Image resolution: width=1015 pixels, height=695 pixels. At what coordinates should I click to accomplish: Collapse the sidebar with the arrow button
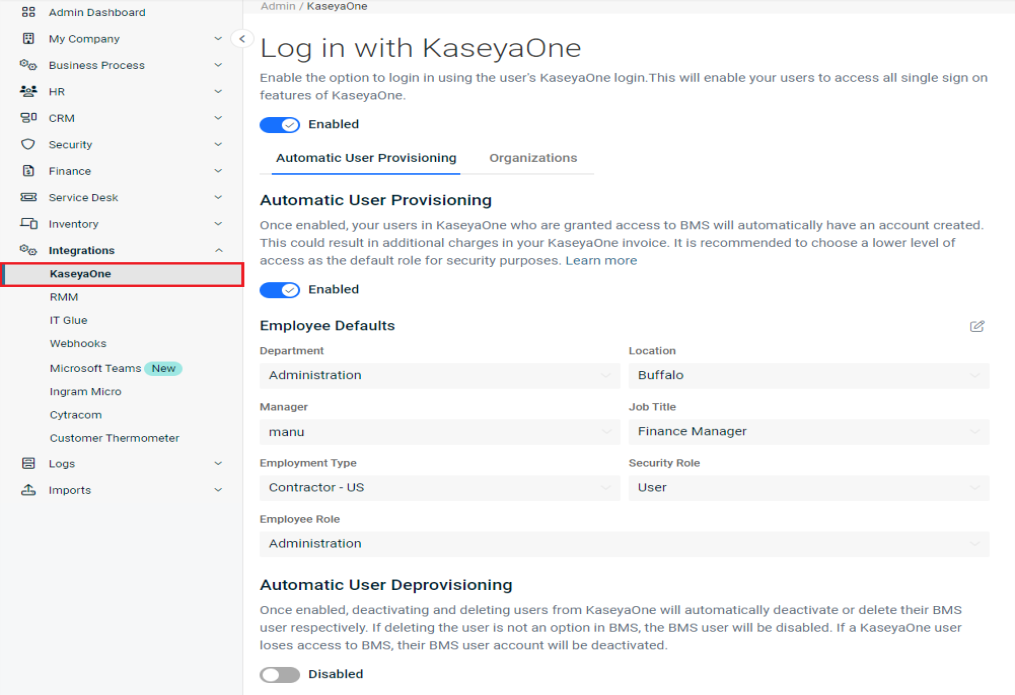coord(242,39)
